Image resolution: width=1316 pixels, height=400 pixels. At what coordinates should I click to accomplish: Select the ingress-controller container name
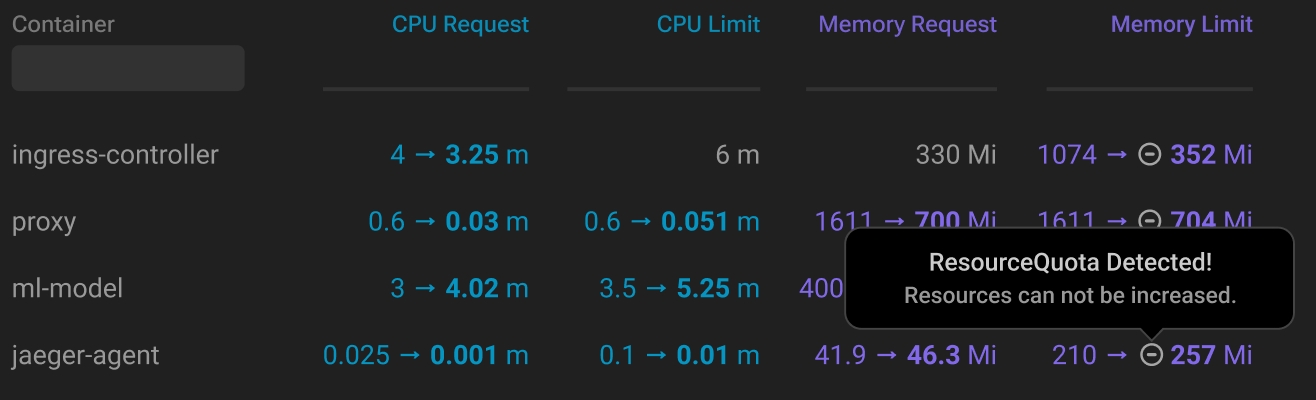click(x=115, y=155)
